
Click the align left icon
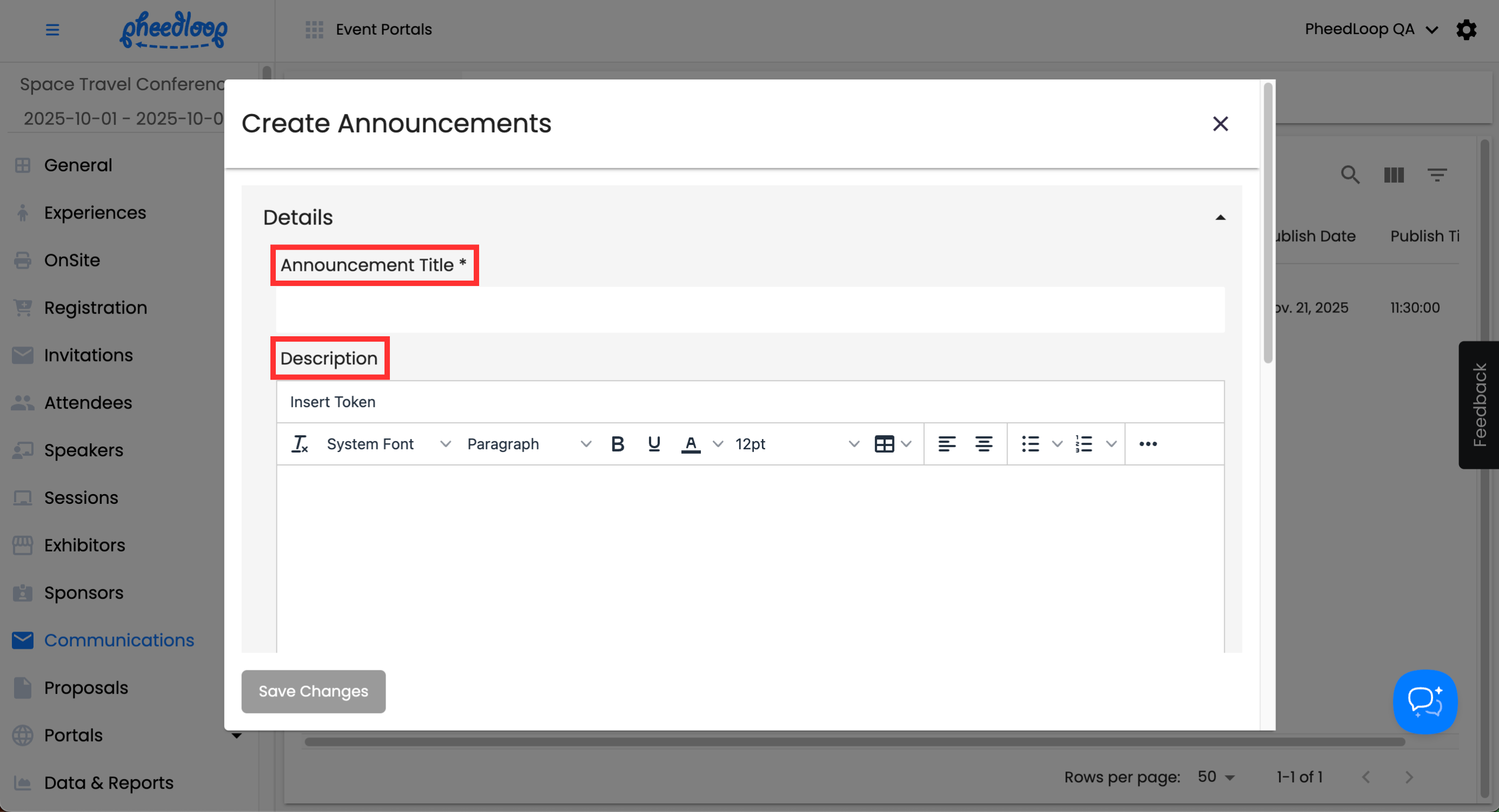pos(947,444)
